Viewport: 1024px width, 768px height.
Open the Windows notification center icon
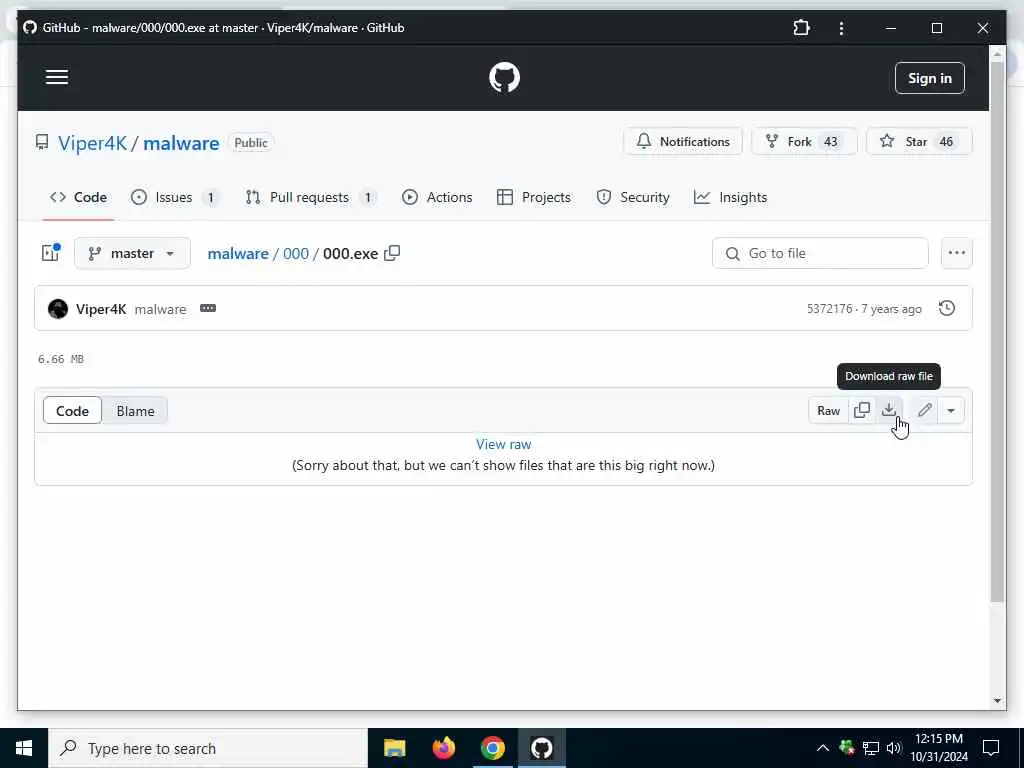[991, 748]
